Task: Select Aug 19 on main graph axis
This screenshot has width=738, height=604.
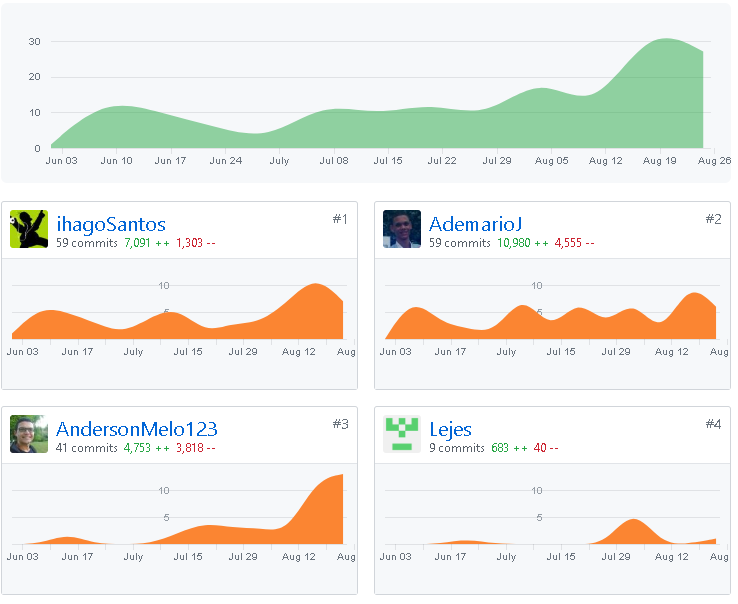Action: point(659,161)
